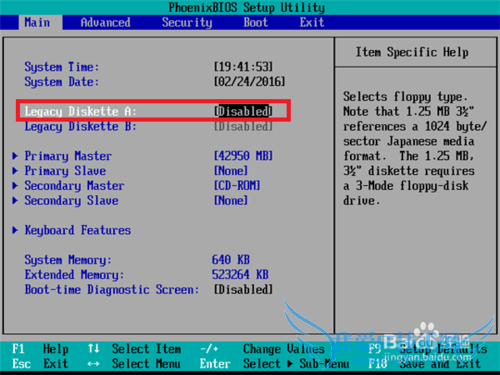Click the Item Specific Help heading
The width and height of the screenshot is (500, 375).
pyautogui.click(x=412, y=52)
